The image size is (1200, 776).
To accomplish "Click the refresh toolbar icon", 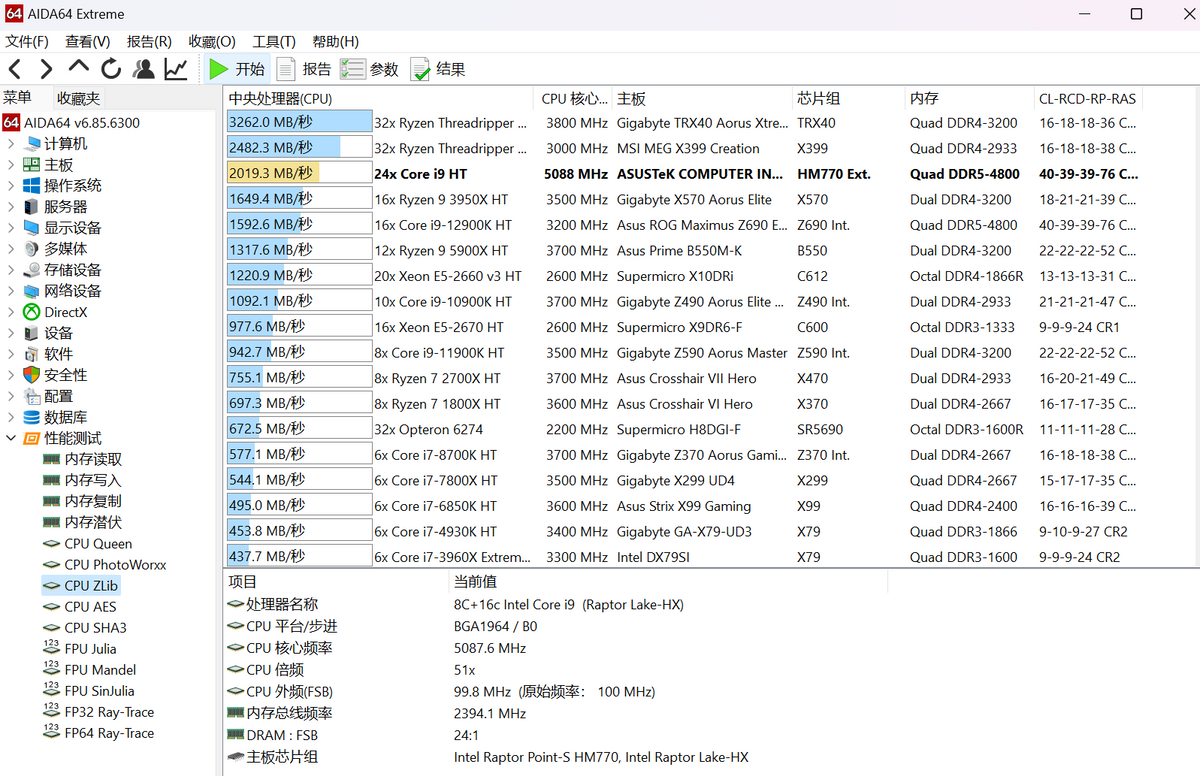I will coord(111,69).
